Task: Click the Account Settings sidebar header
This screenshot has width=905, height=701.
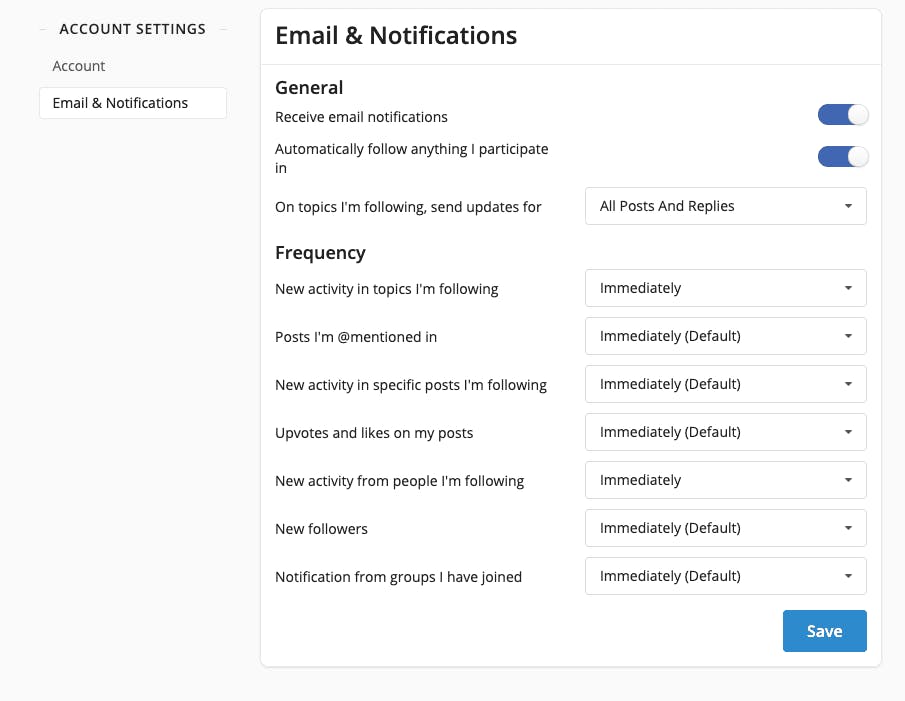Action: click(133, 29)
